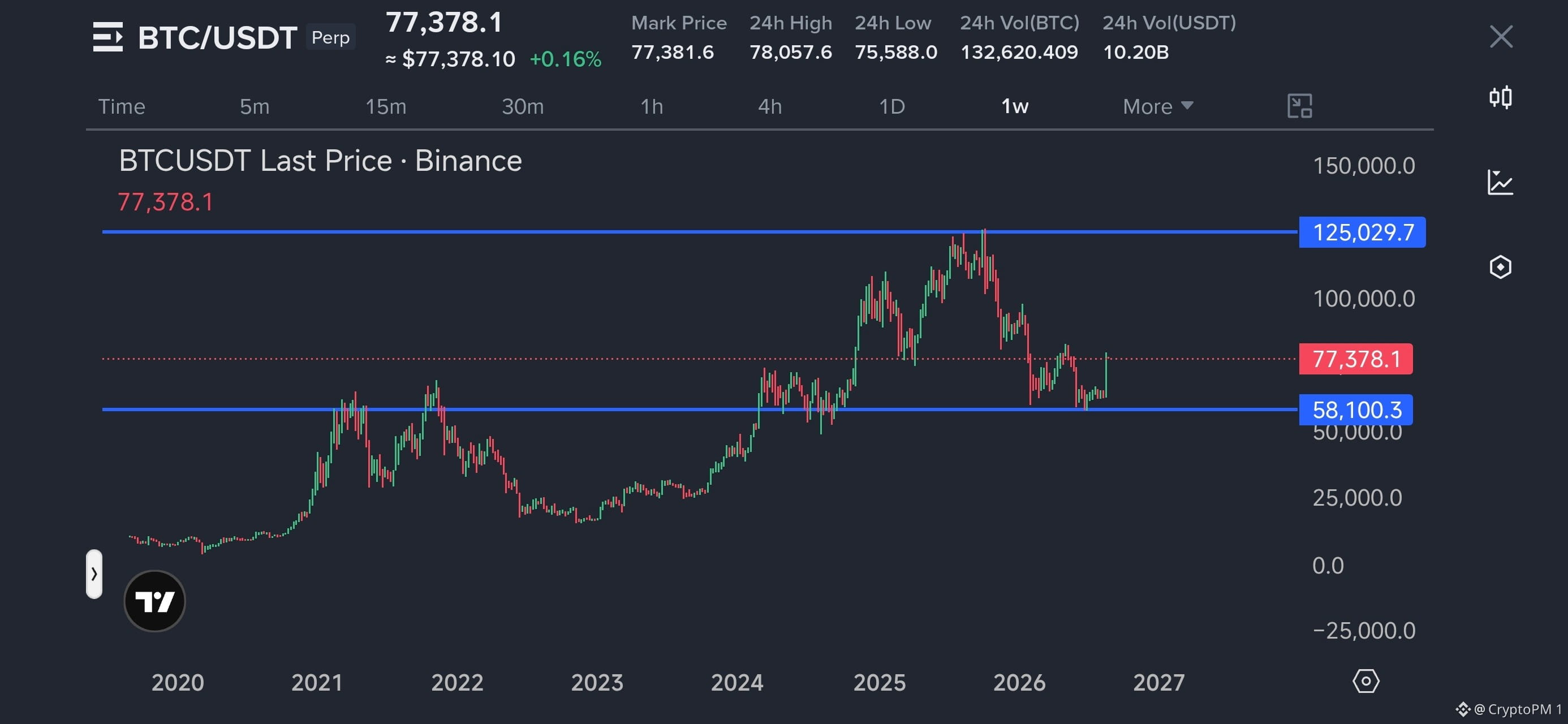Switch to the 4h timeframe
Screen dimensions: 1568x724
coord(770,106)
